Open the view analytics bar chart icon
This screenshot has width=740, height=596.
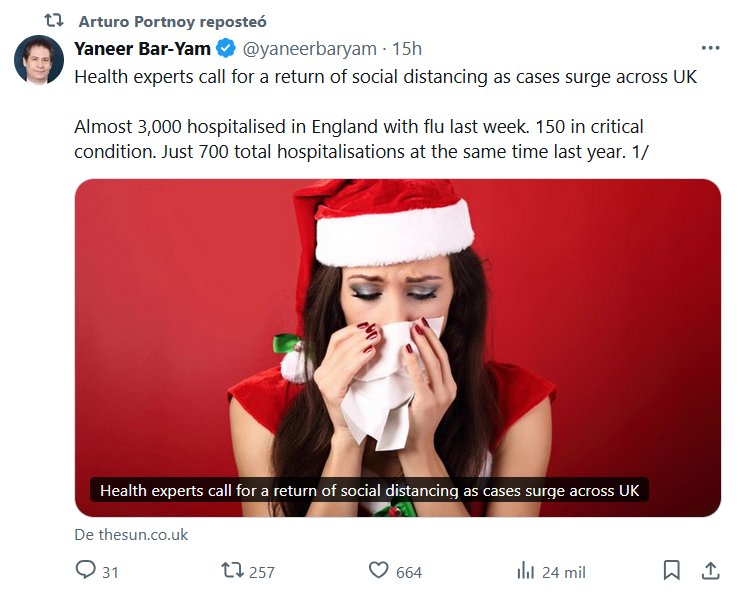tap(525, 571)
